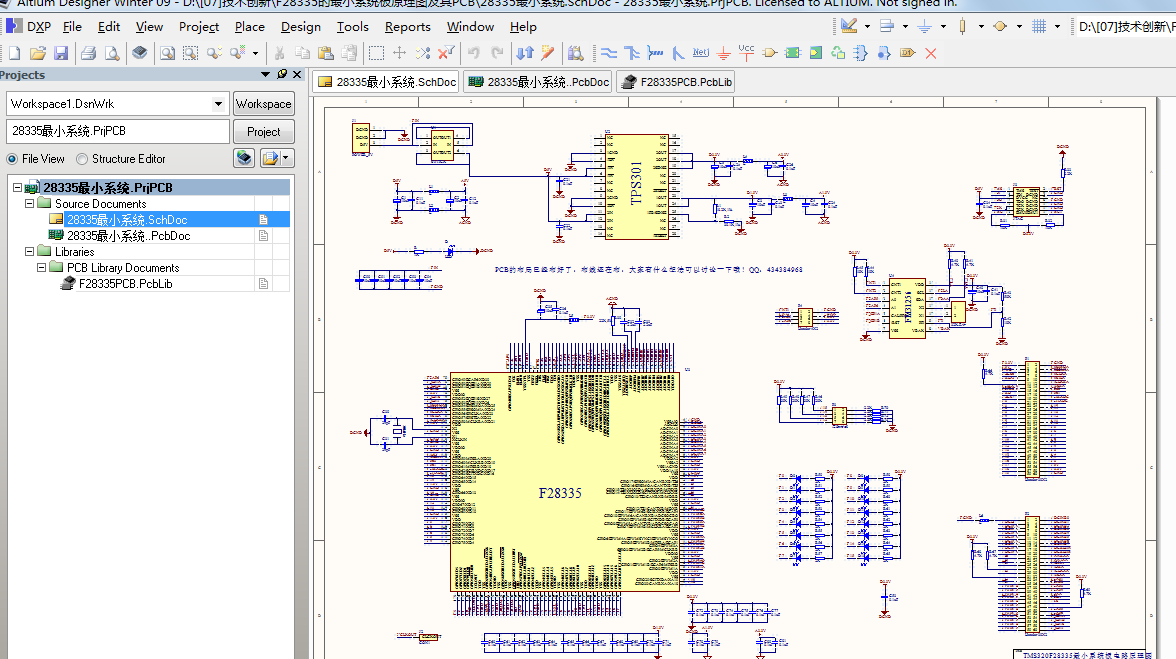
Task: Click the Device Sheet Symbol recycle icon
Action: click(x=838, y=53)
